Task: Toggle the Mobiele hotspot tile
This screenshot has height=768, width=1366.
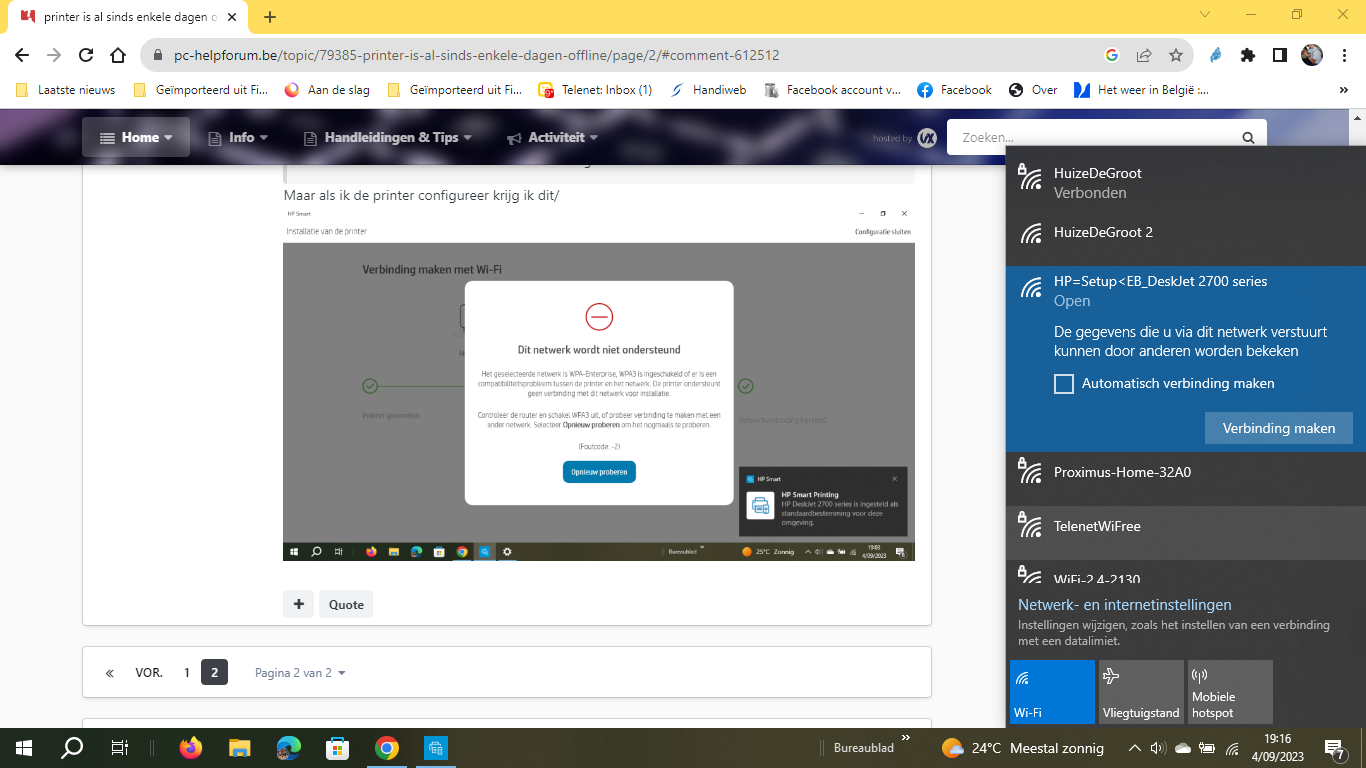Action: pyautogui.click(x=1230, y=691)
